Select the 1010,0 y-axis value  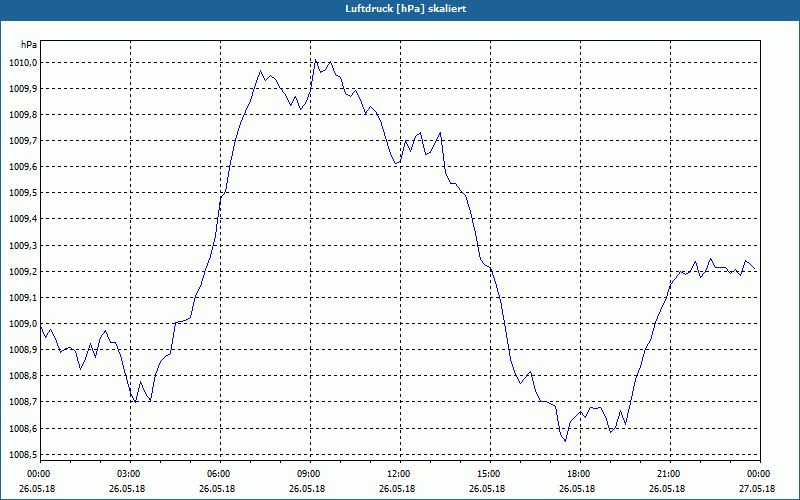point(23,63)
